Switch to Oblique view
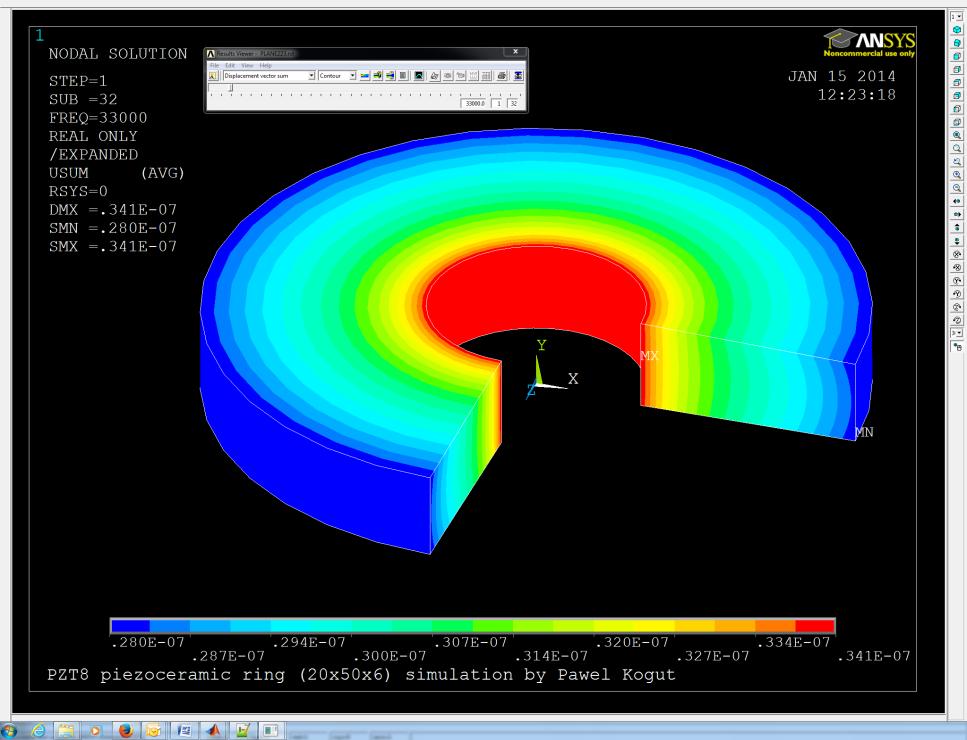Screen dimensions: 967x740 957,43
